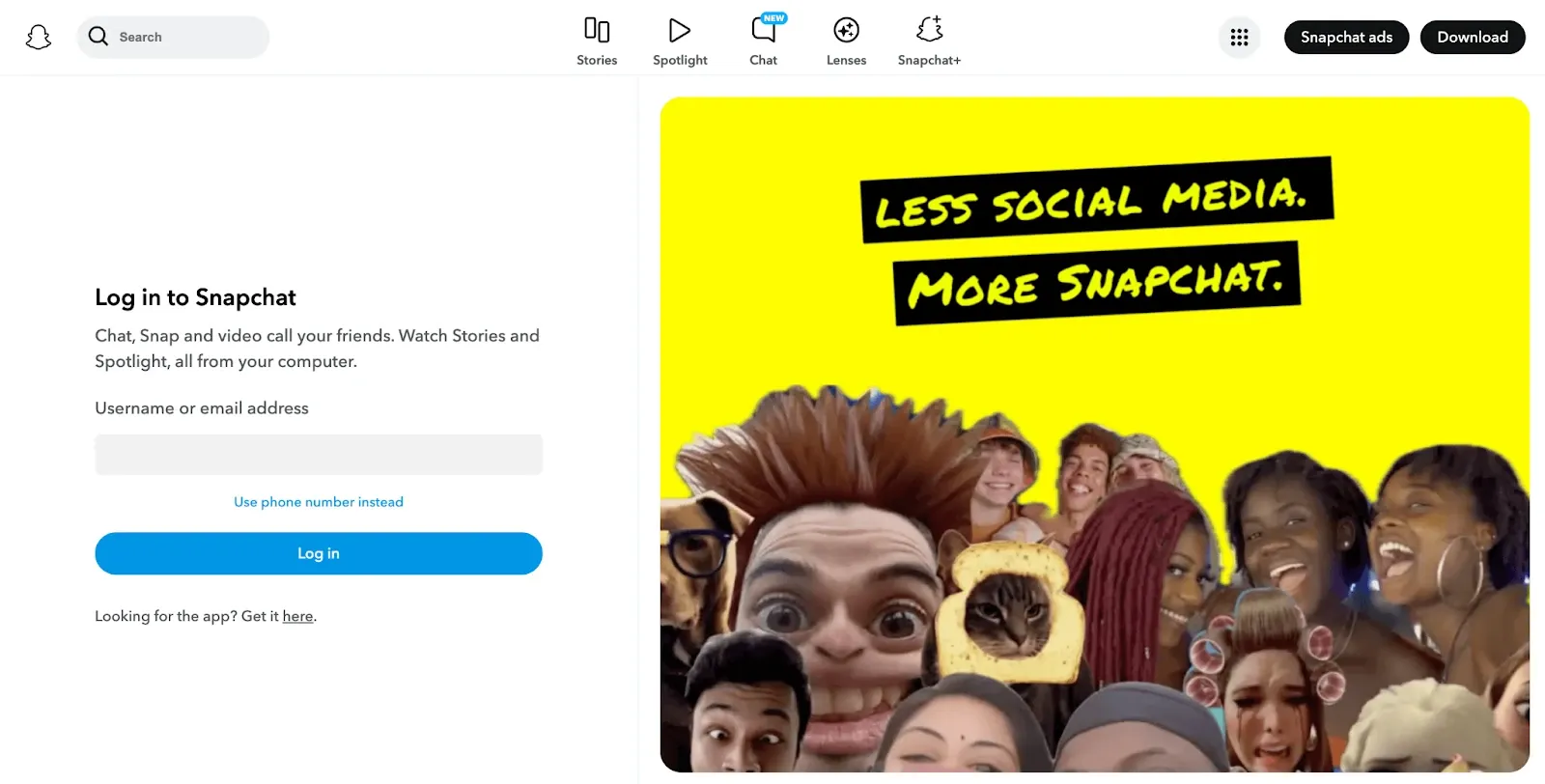Click the Download button

point(1473,37)
